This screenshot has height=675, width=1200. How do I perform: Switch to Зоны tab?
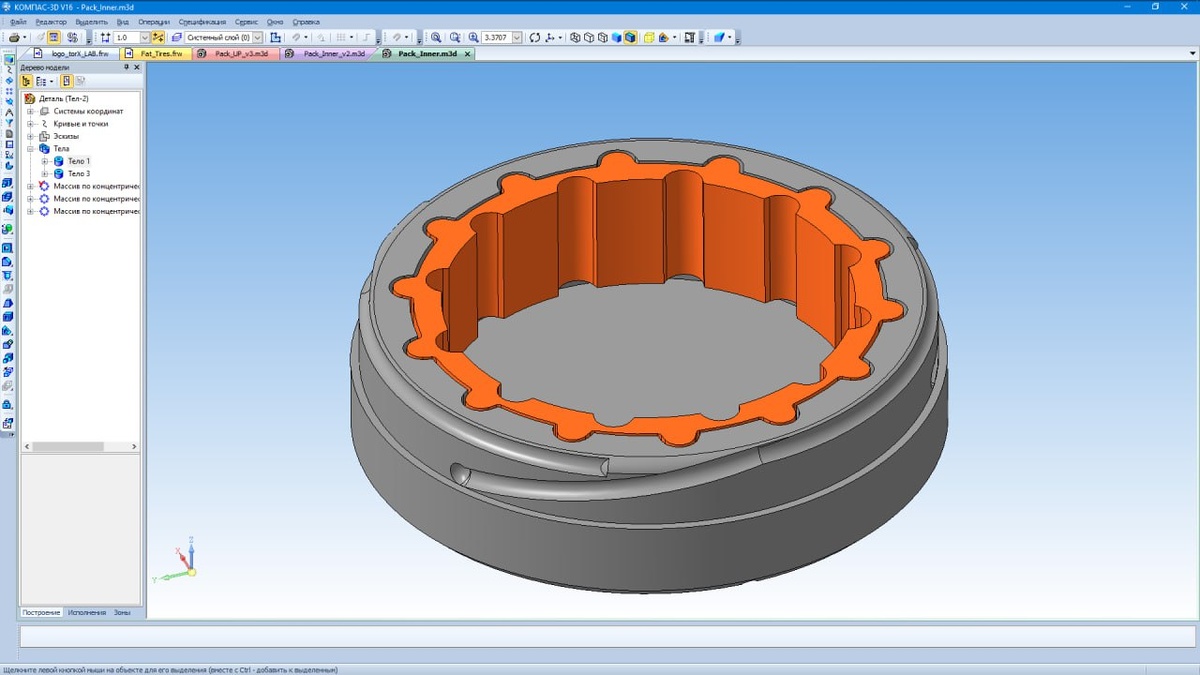click(122, 612)
